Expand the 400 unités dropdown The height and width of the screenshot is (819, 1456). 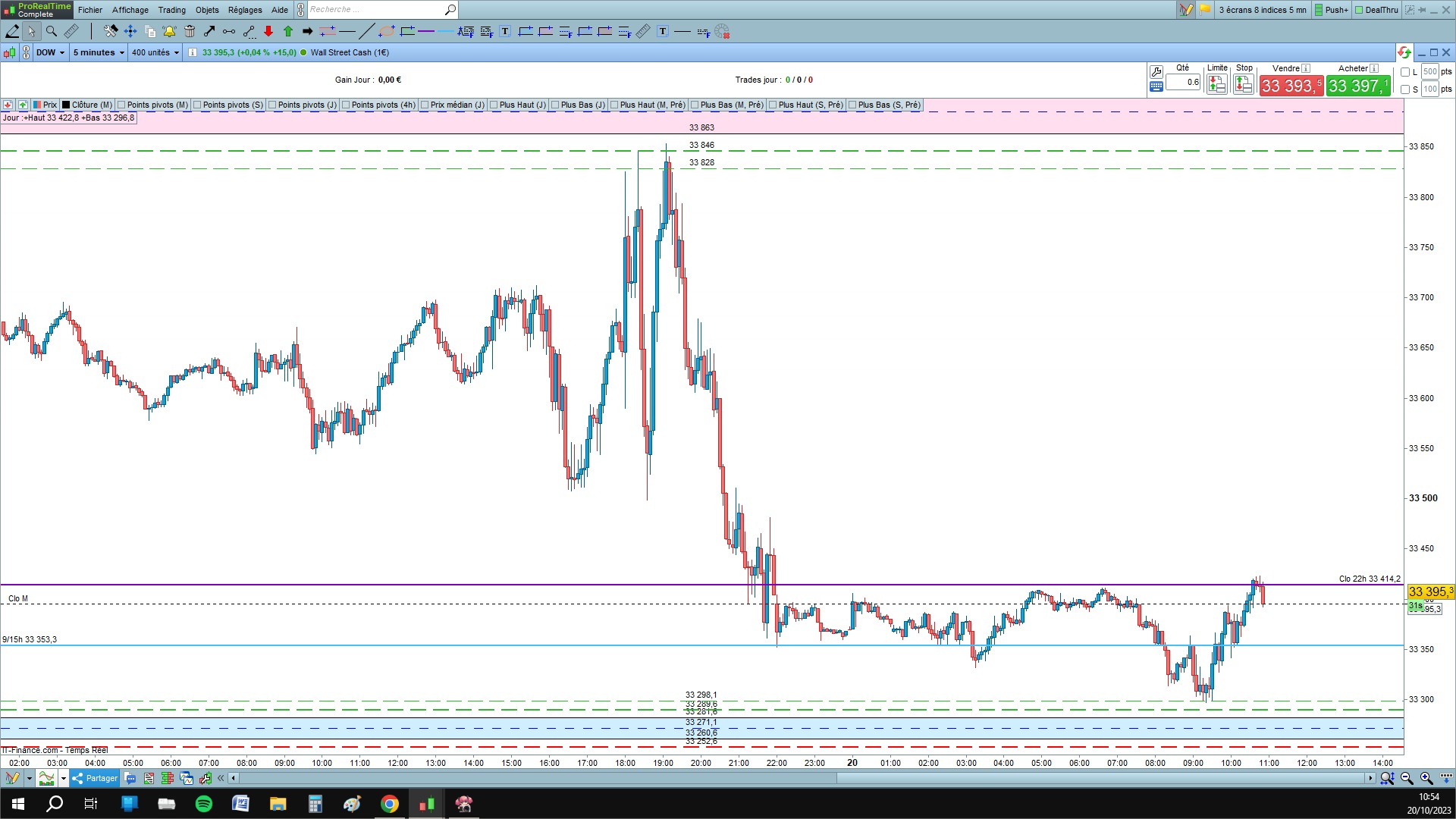tap(155, 52)
